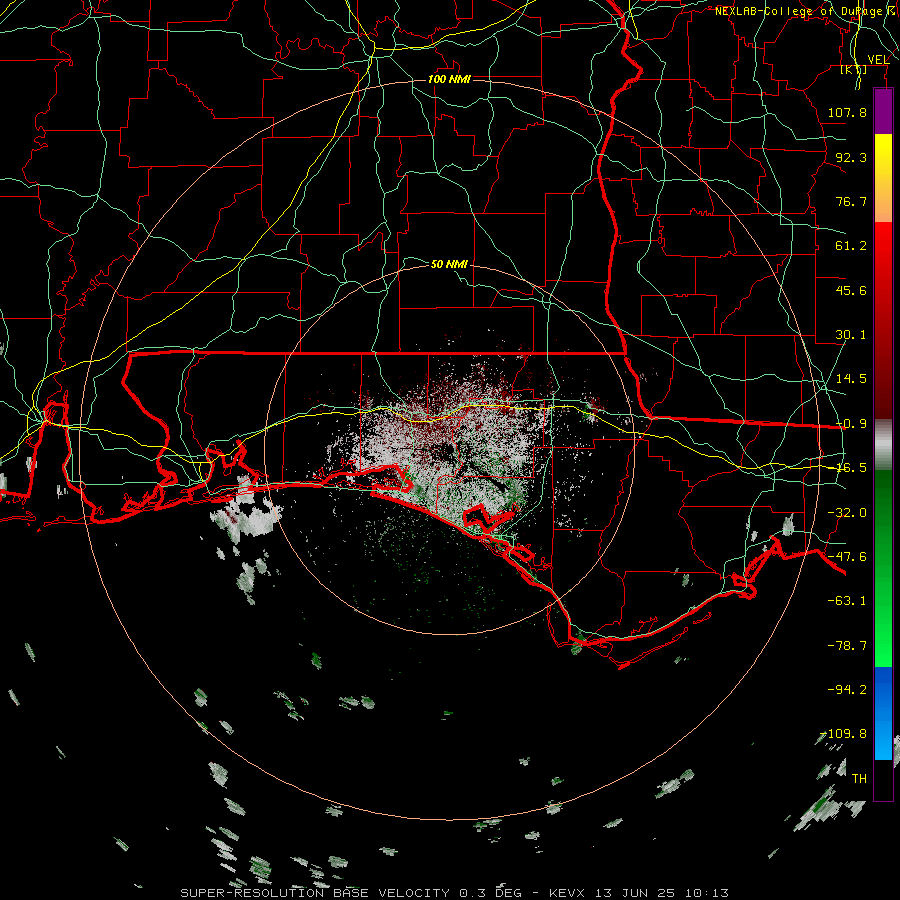Select the 107.8 velocity scale value
This screenshot has height=900, width=900.
(x=847, y=112)
